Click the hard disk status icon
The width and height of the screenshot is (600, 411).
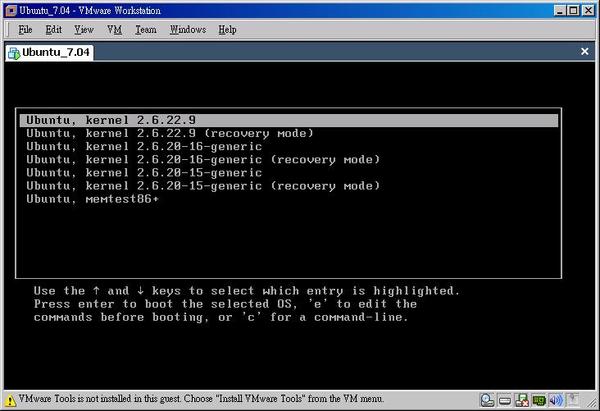[505, 400]
